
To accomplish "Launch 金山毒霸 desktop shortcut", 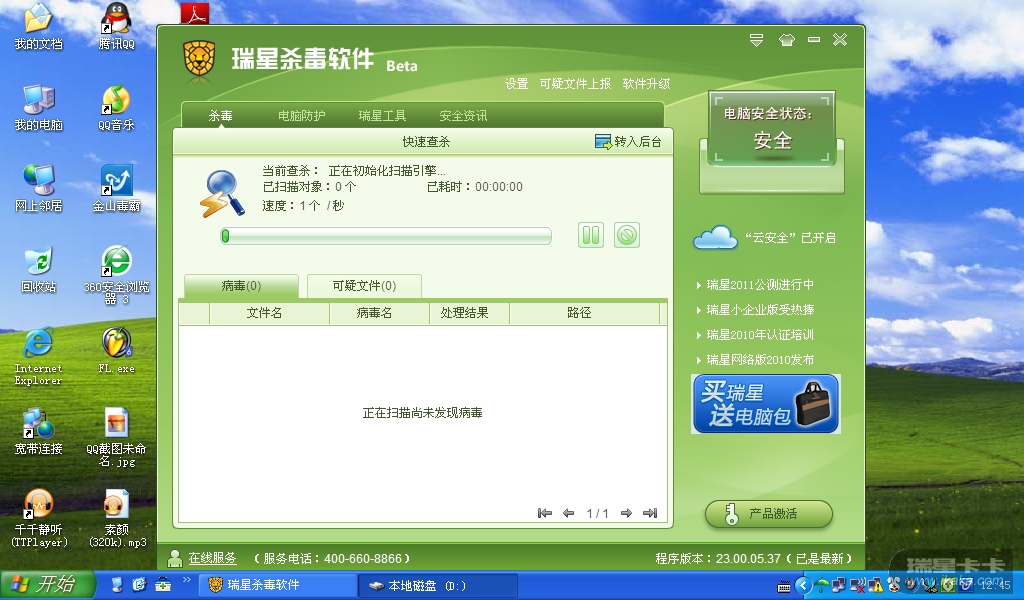I will click(116, 189).
